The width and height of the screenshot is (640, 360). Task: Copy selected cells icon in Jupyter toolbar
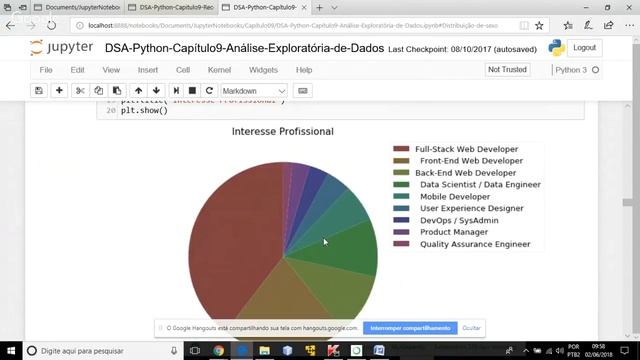coord(98,91)
